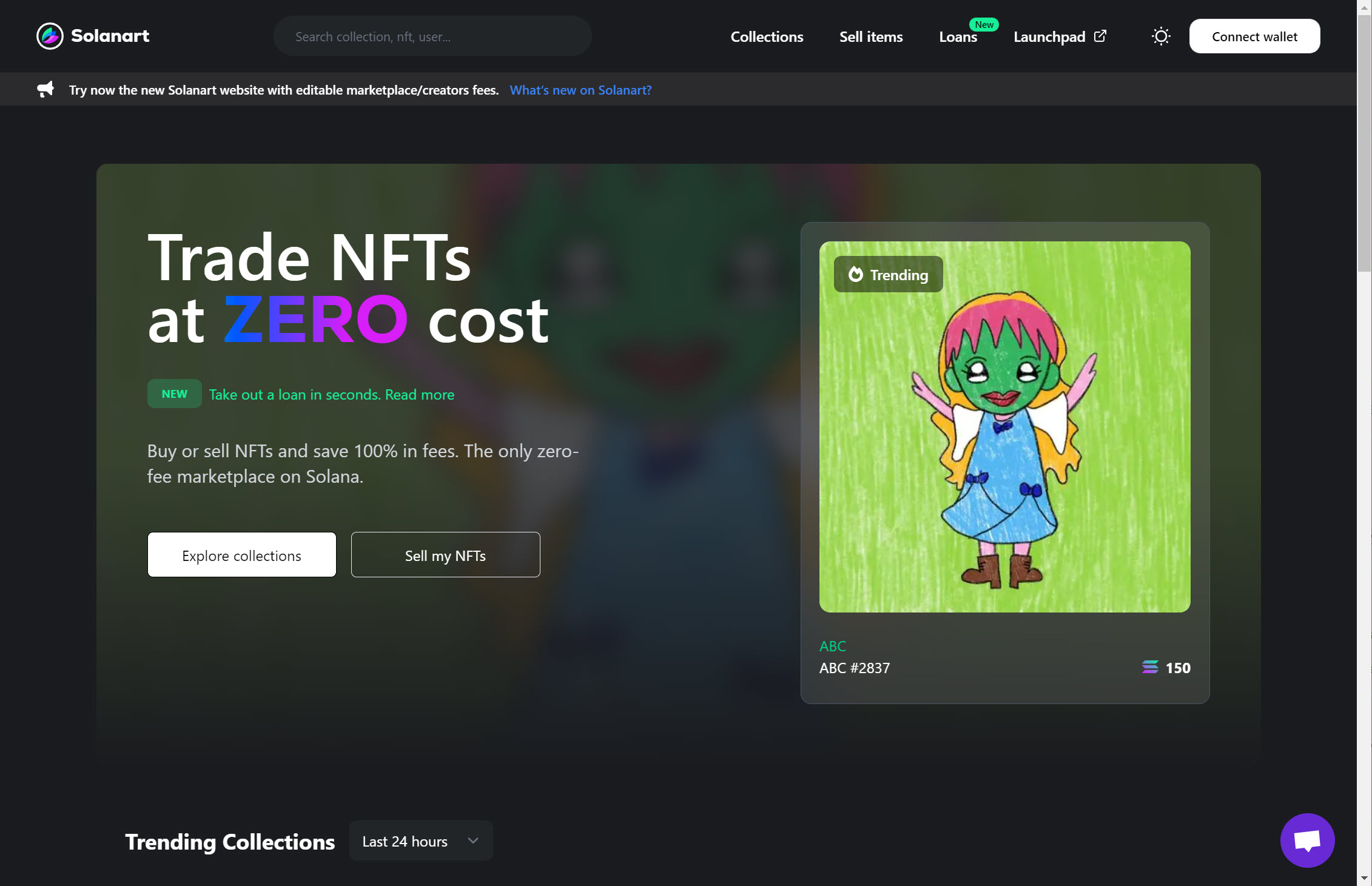Open the purple chat support bubble
The width and height of the screenshot is (1372, 886).
[x=1307, y=840]
